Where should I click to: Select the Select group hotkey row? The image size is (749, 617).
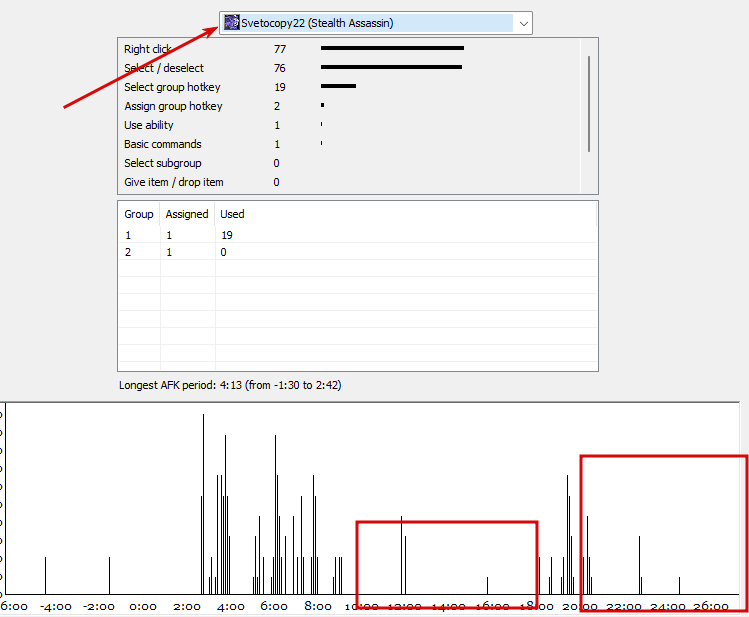pos(349,87)
